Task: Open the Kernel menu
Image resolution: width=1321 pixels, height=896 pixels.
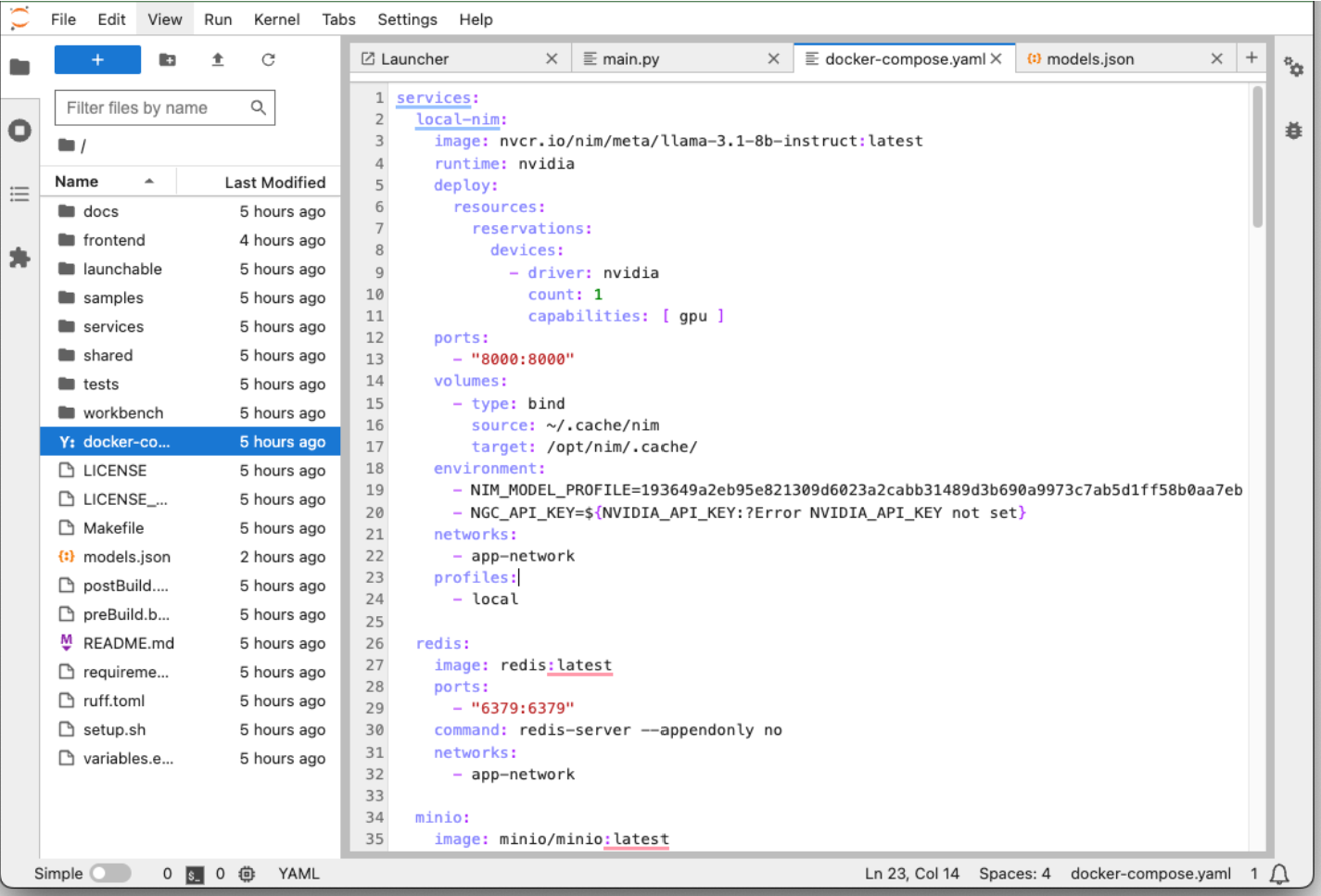Action: [276, 19]
